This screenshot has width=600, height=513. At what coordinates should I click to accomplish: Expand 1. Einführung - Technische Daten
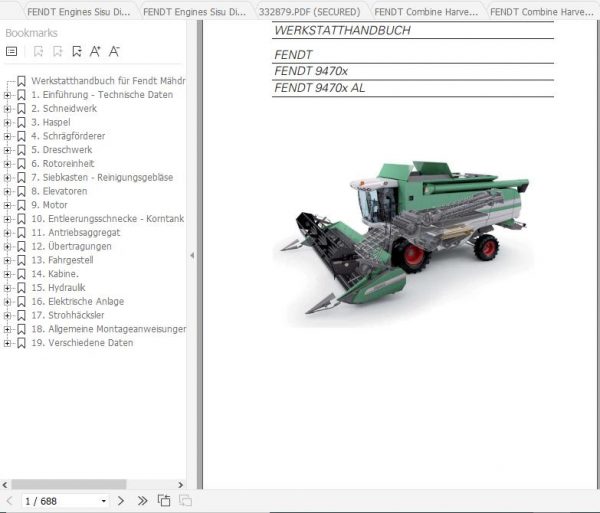tap(7, 95)
